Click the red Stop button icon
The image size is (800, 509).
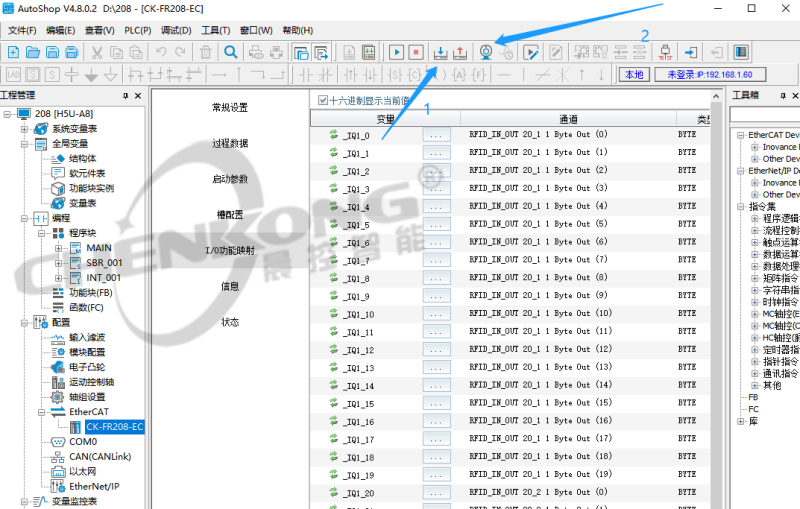pyautogui.click(x=416, y=52)
